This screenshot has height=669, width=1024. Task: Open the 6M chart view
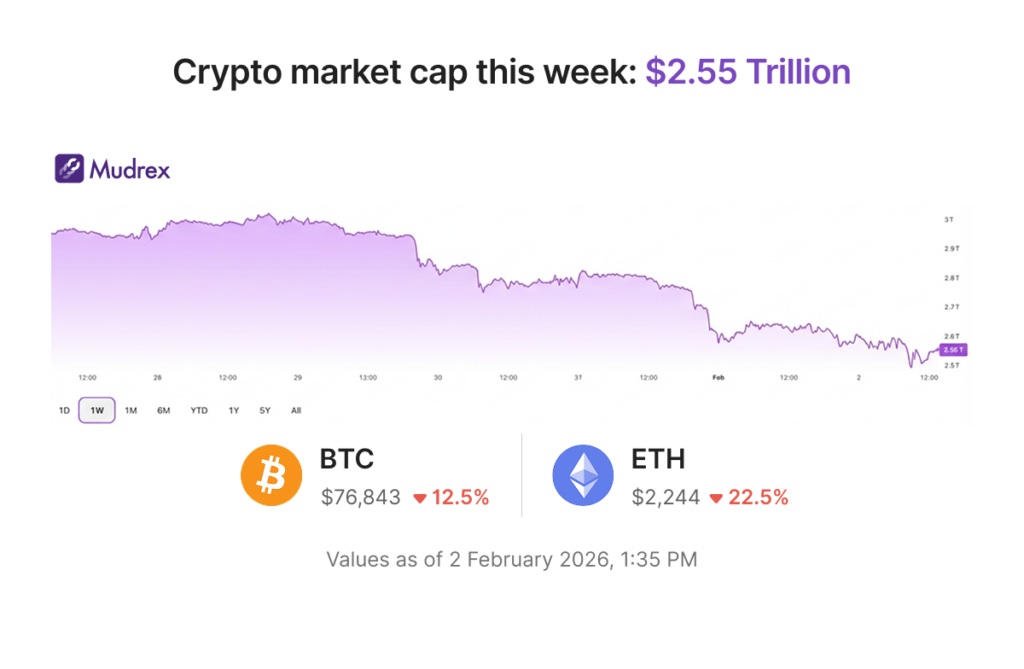163,410
